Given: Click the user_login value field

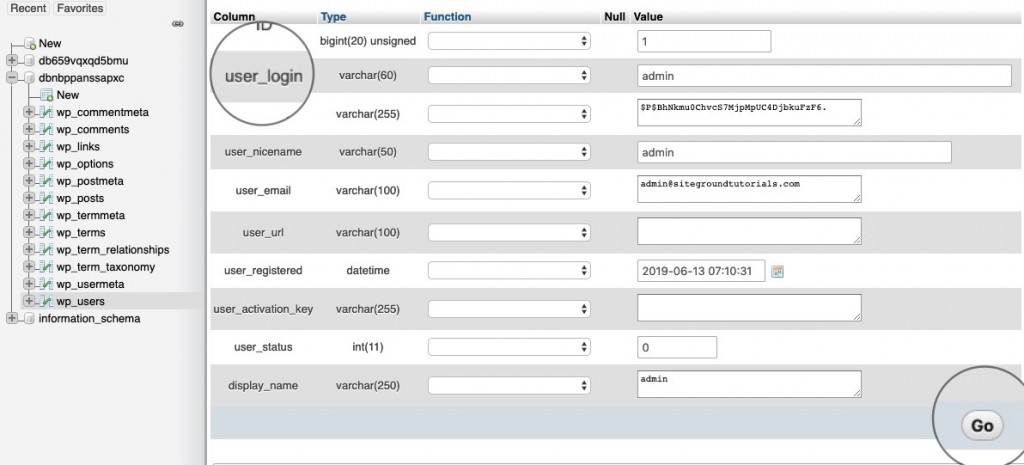Looking at the screenshot, I should pos(824,76).
